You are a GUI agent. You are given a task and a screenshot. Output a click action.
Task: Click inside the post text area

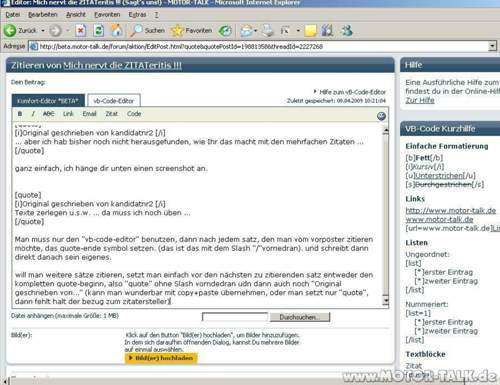[197, 215]
